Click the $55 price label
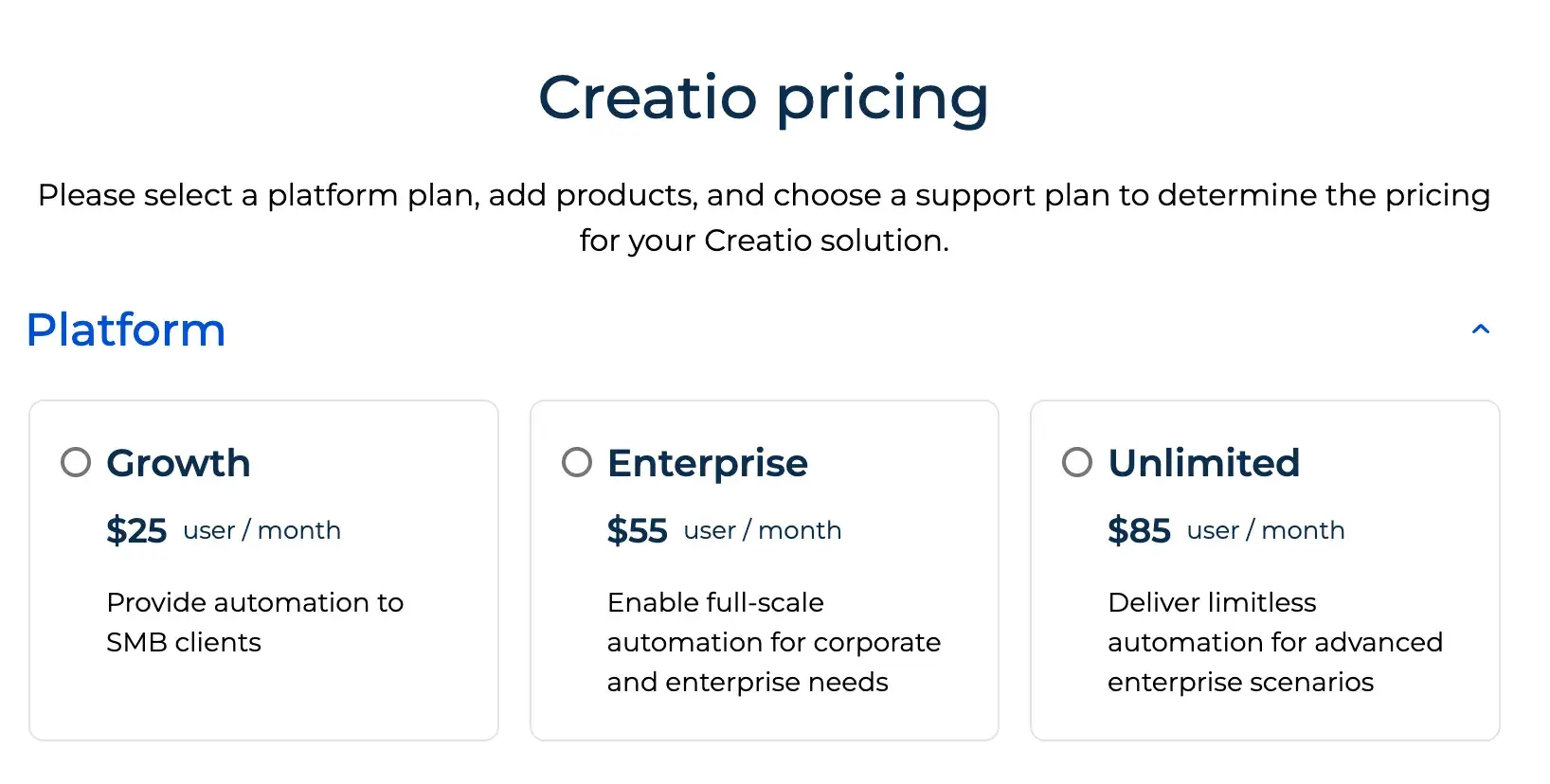The image size is (1550, 784). coord(637,530)
